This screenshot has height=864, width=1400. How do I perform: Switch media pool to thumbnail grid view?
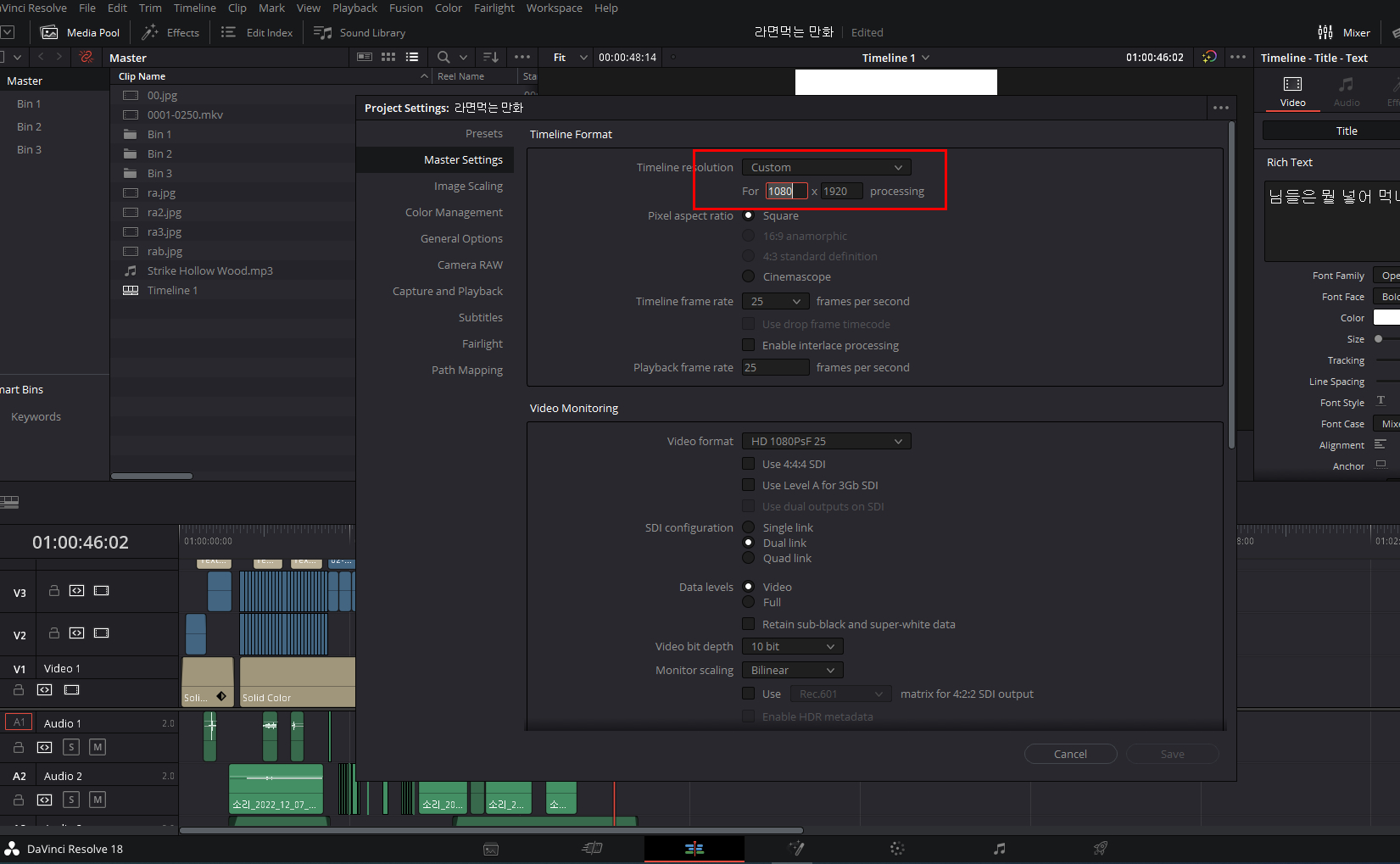pos(388,57)
